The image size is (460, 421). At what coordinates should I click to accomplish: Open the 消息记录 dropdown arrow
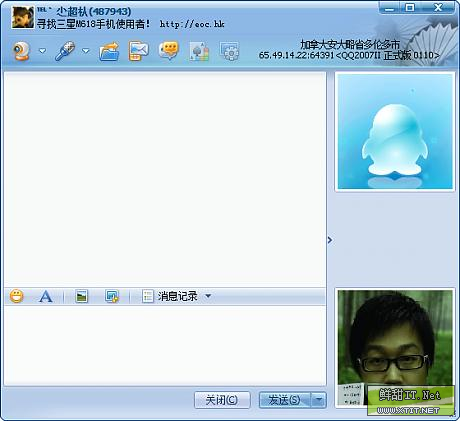click(208, 296)
